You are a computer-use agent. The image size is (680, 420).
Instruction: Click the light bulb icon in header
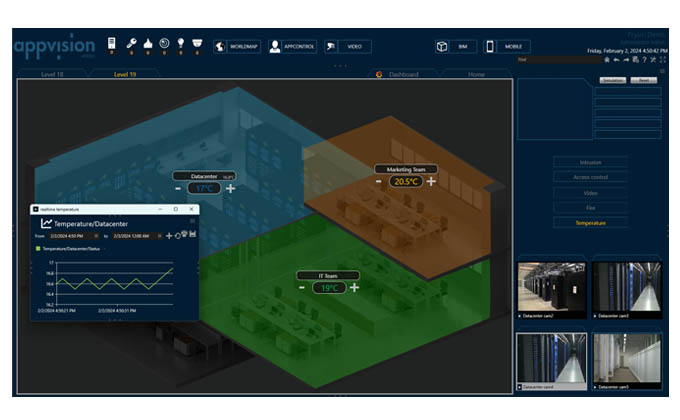(180, 43)
